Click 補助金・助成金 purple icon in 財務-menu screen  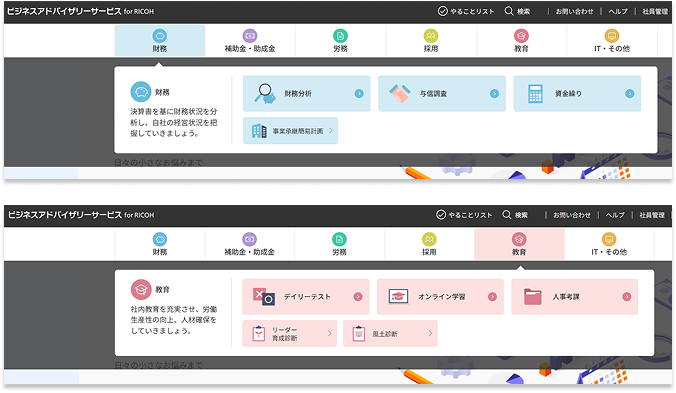(250, 36)
